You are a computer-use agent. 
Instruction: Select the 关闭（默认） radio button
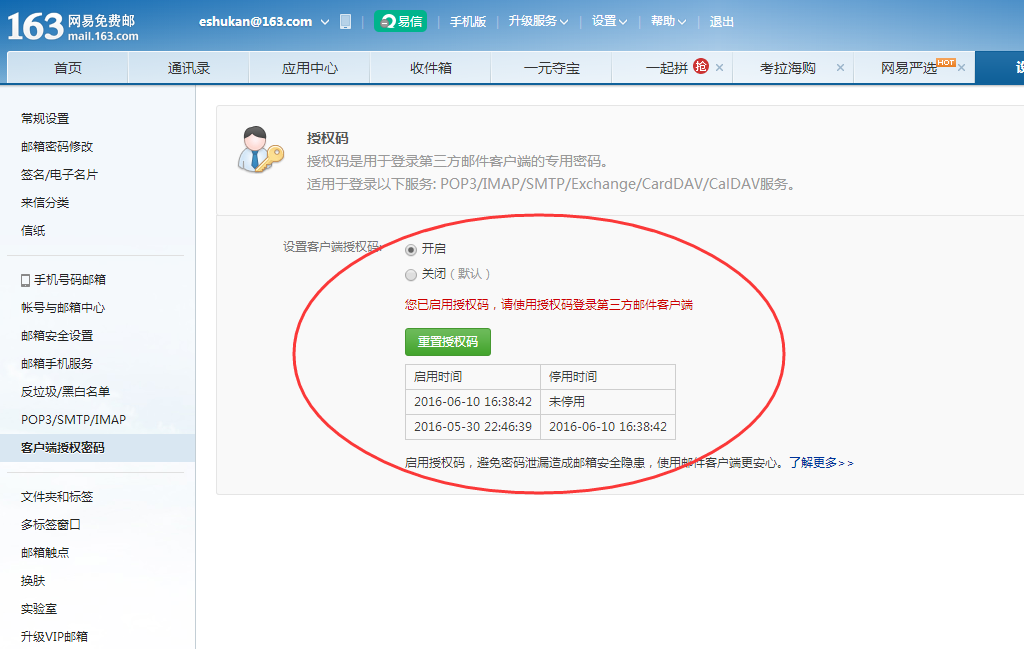[411, 273]
